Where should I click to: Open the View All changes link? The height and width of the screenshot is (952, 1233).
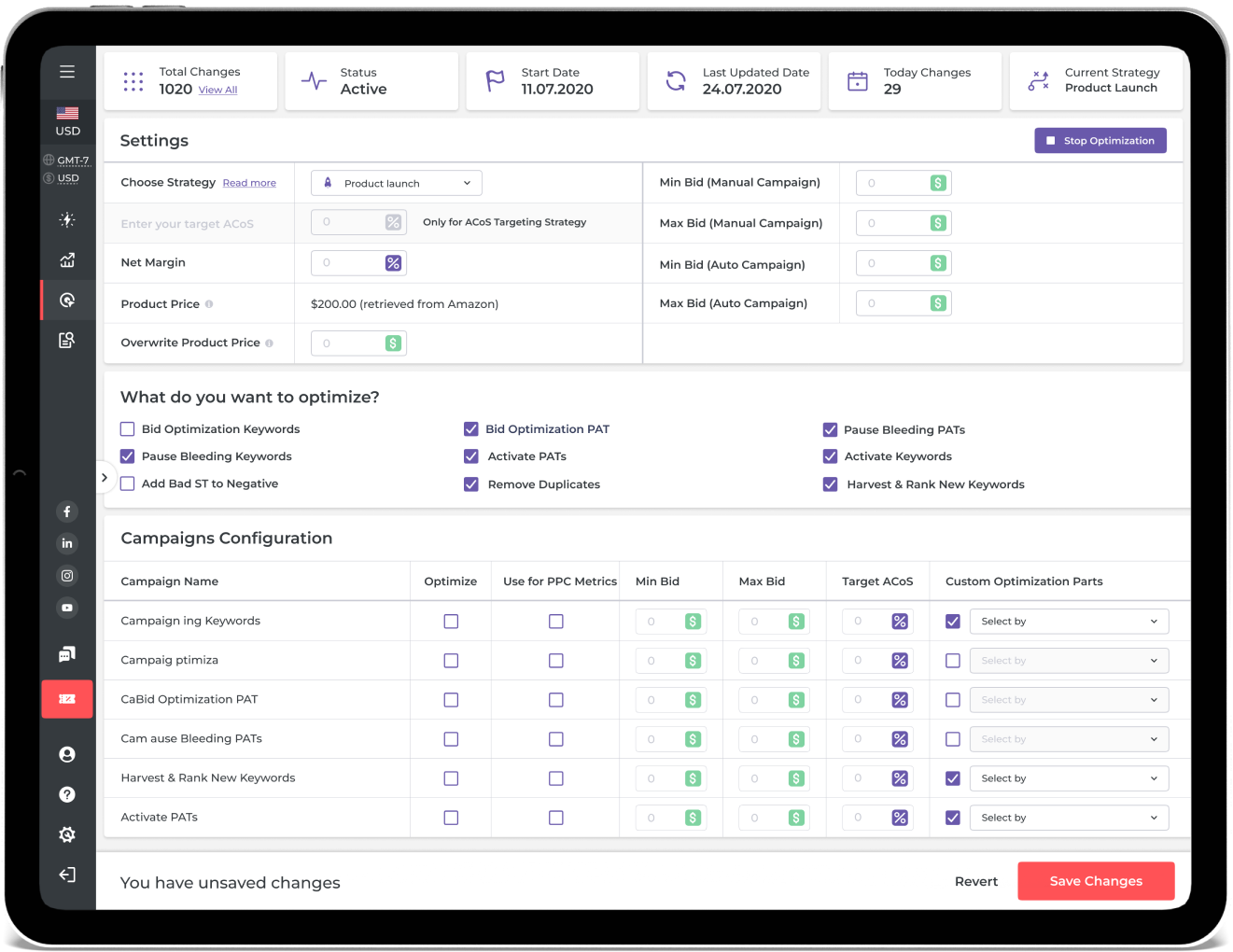click(217, 91)
